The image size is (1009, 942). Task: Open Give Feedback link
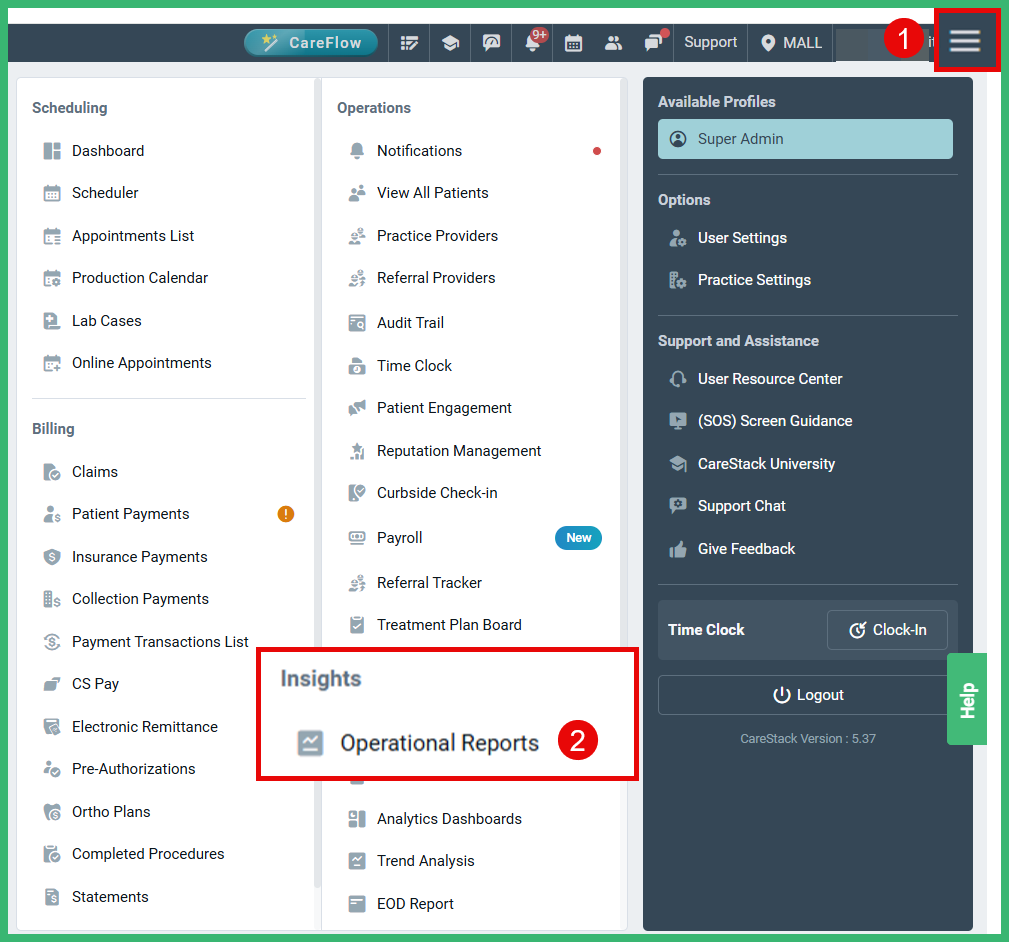coord(748,548)
